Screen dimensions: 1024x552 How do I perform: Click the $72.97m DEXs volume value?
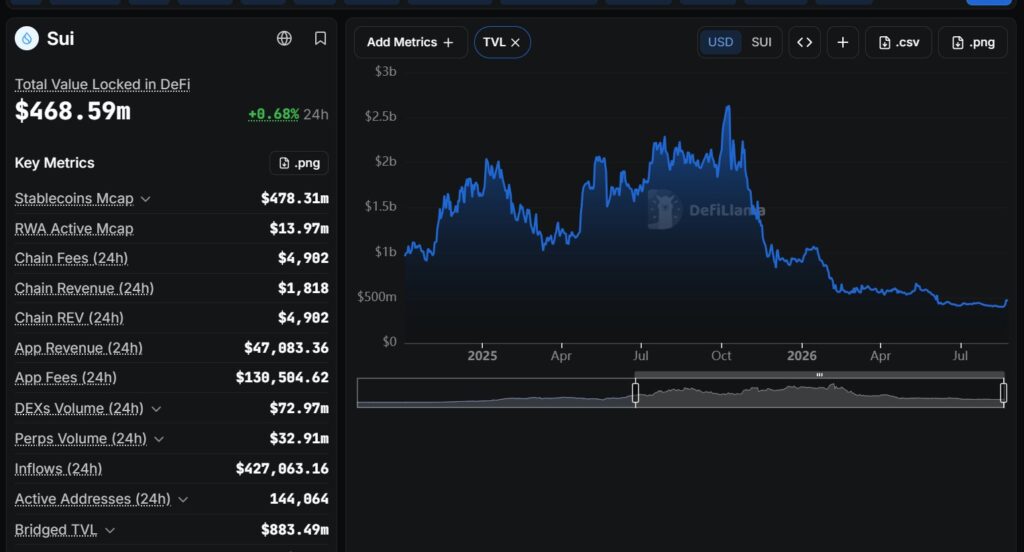click(299, 408)
